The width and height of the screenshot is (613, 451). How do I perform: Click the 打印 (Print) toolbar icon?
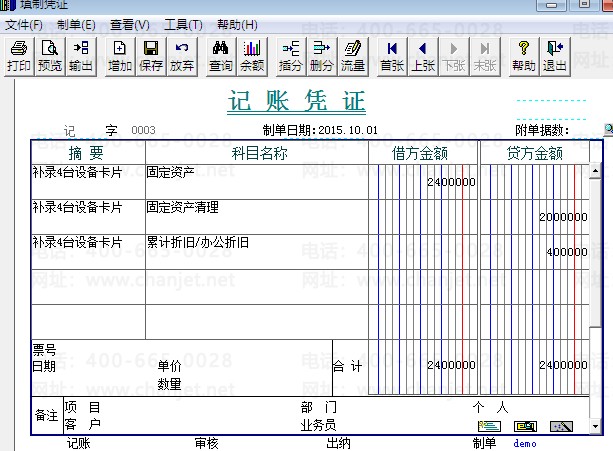(x=18, y=56)
